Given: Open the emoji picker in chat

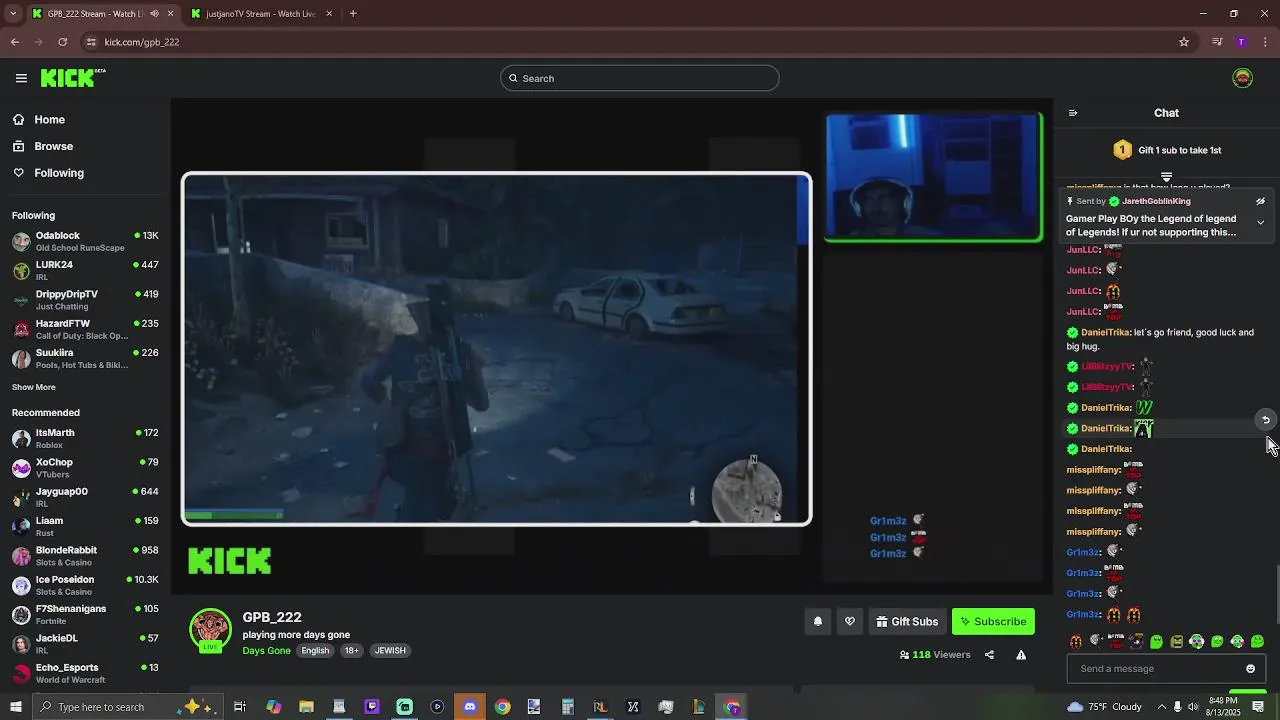Looking at the screenshot, I should 1250,669.
